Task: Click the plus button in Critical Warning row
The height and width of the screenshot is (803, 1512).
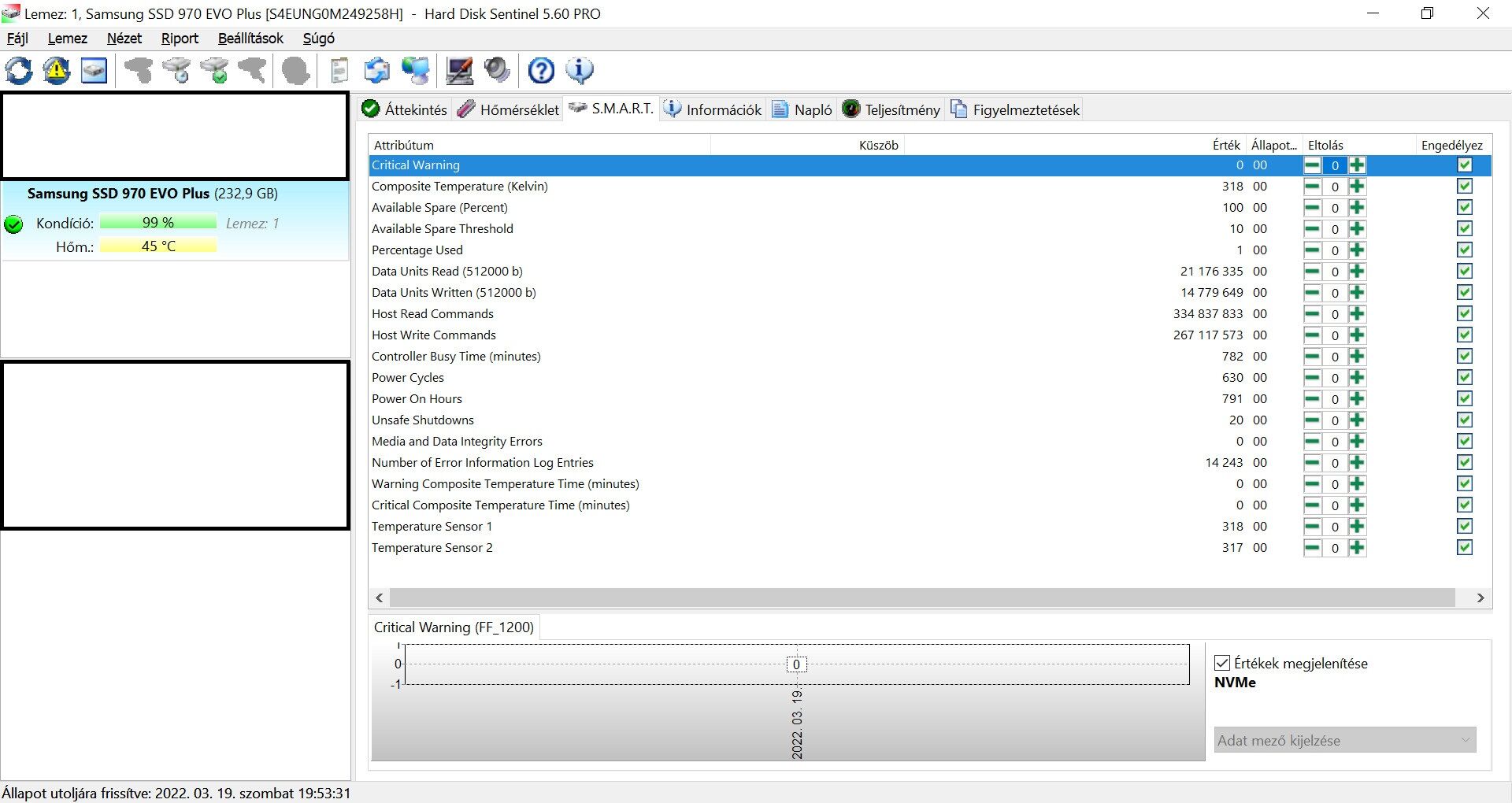Action: pyautogui.click(x=1357, y=165)
